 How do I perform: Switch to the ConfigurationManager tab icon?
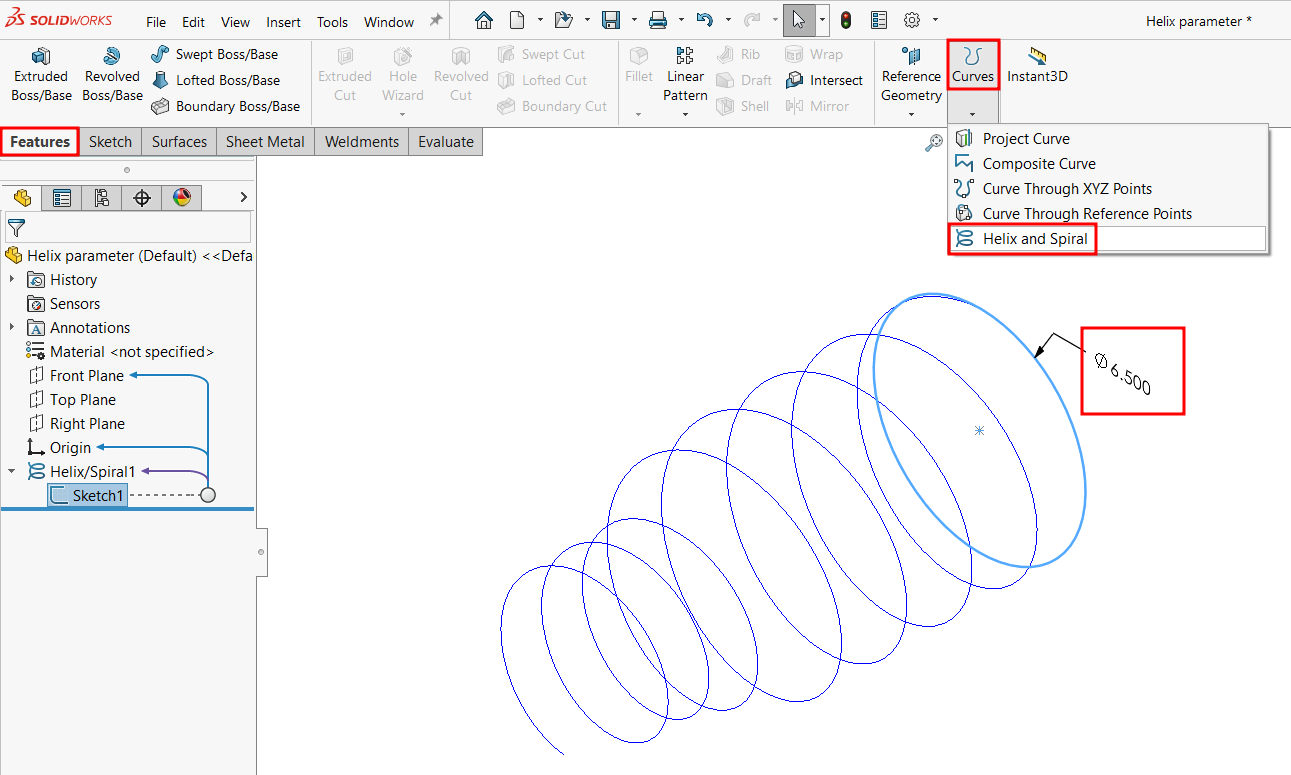[x=101, y=198]
